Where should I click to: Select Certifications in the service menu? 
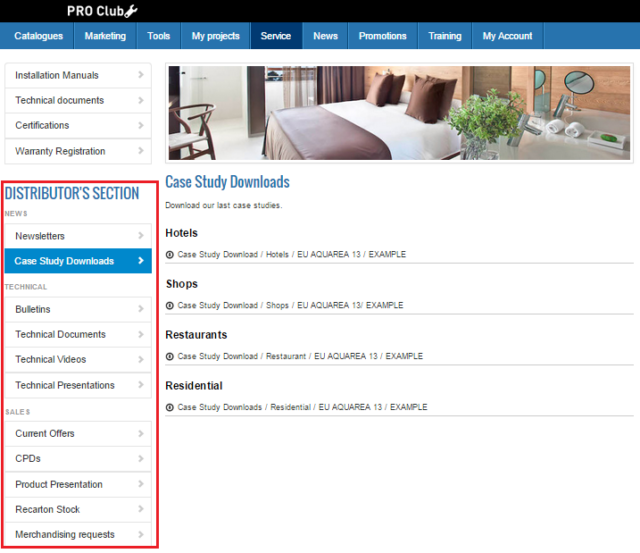click(x=42, y=126)
